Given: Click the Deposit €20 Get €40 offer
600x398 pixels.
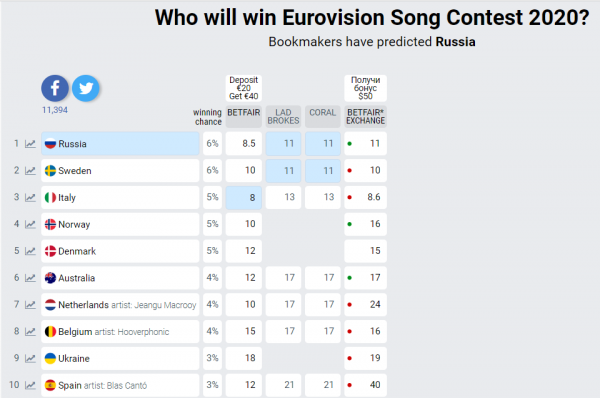Looking at the screenshot, I should (244, 88).
